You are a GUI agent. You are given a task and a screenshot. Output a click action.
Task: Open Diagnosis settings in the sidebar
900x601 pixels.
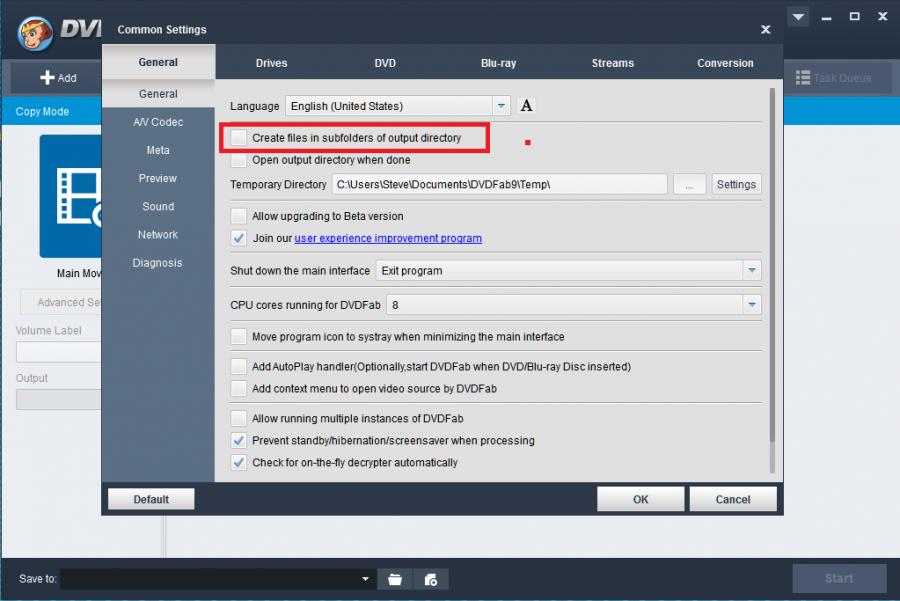(x=158, y=263)
